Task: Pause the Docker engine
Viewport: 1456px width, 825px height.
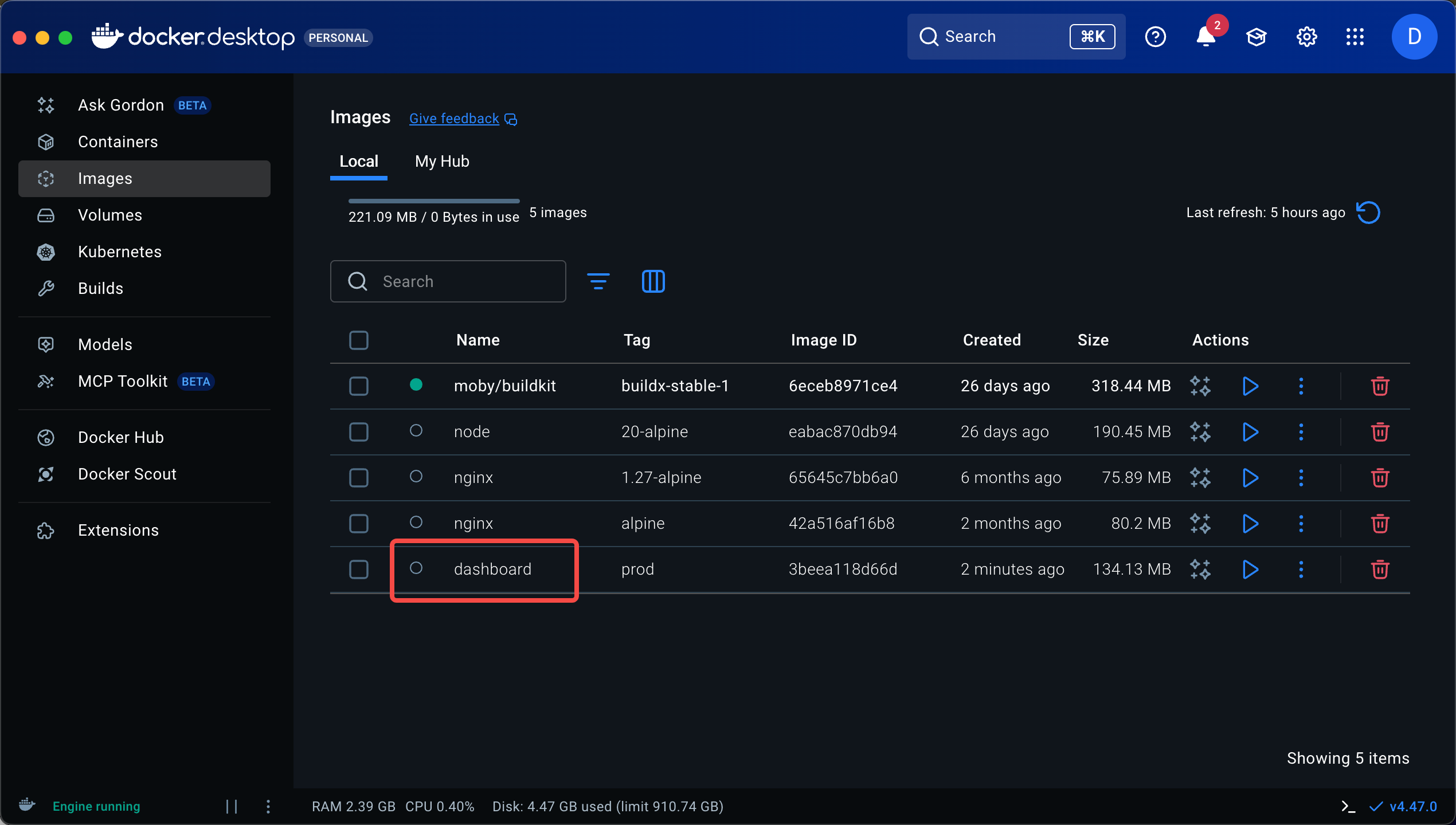Action: (x=232, y=807)
